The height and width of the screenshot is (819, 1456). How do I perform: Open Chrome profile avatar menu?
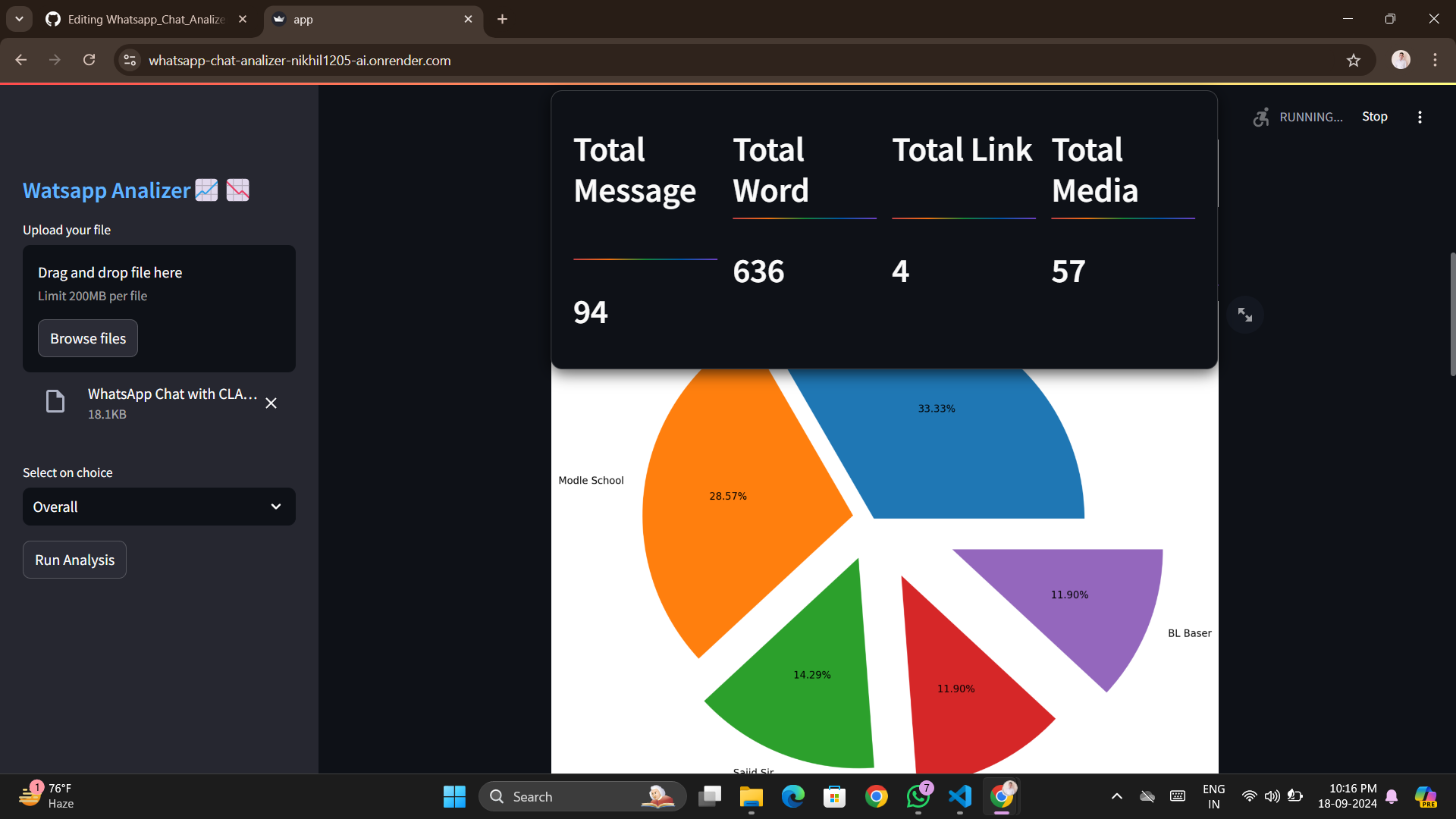coord(1401,60)
